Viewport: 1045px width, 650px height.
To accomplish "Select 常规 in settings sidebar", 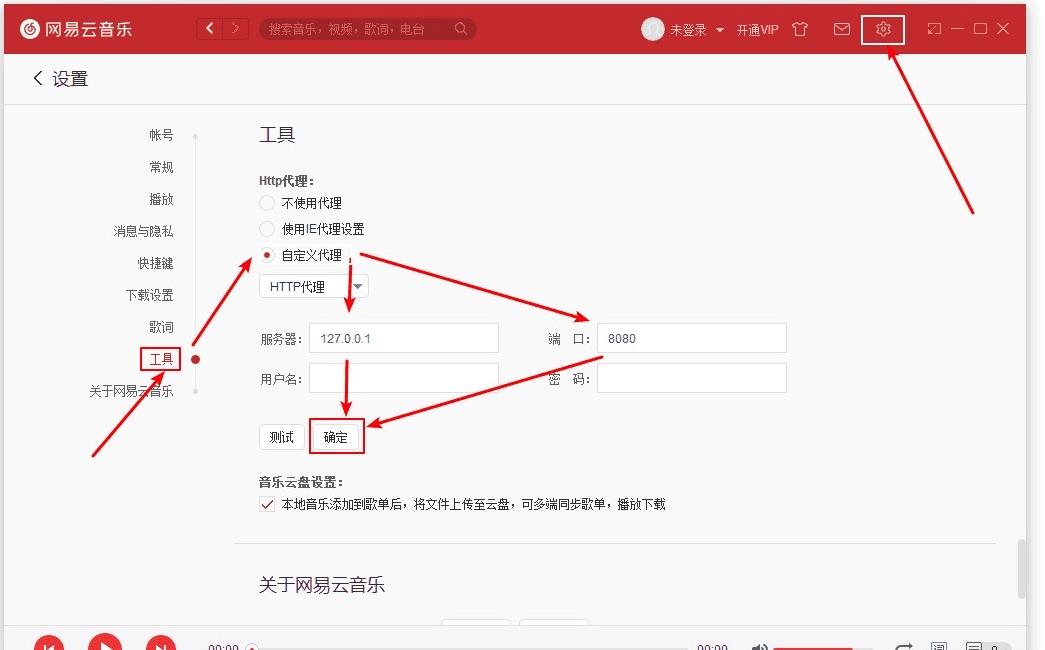I will (x=161, y=167).
